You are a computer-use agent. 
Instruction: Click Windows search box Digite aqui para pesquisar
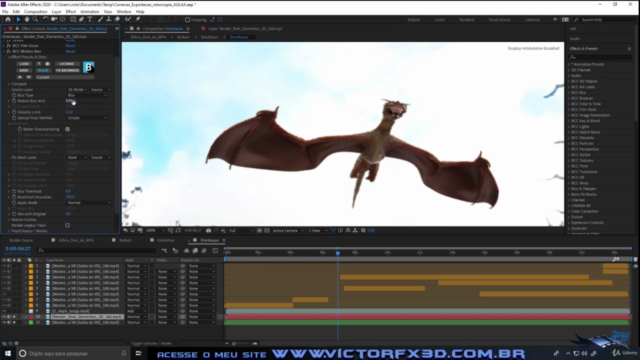coord(72,353)
